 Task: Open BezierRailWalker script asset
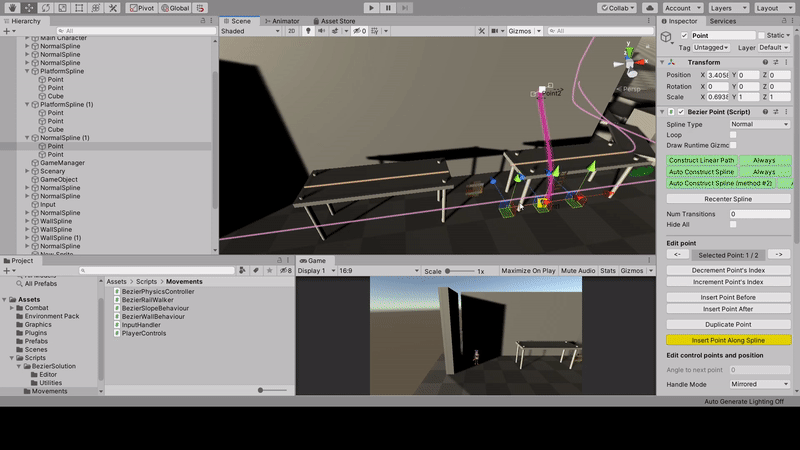147,299
